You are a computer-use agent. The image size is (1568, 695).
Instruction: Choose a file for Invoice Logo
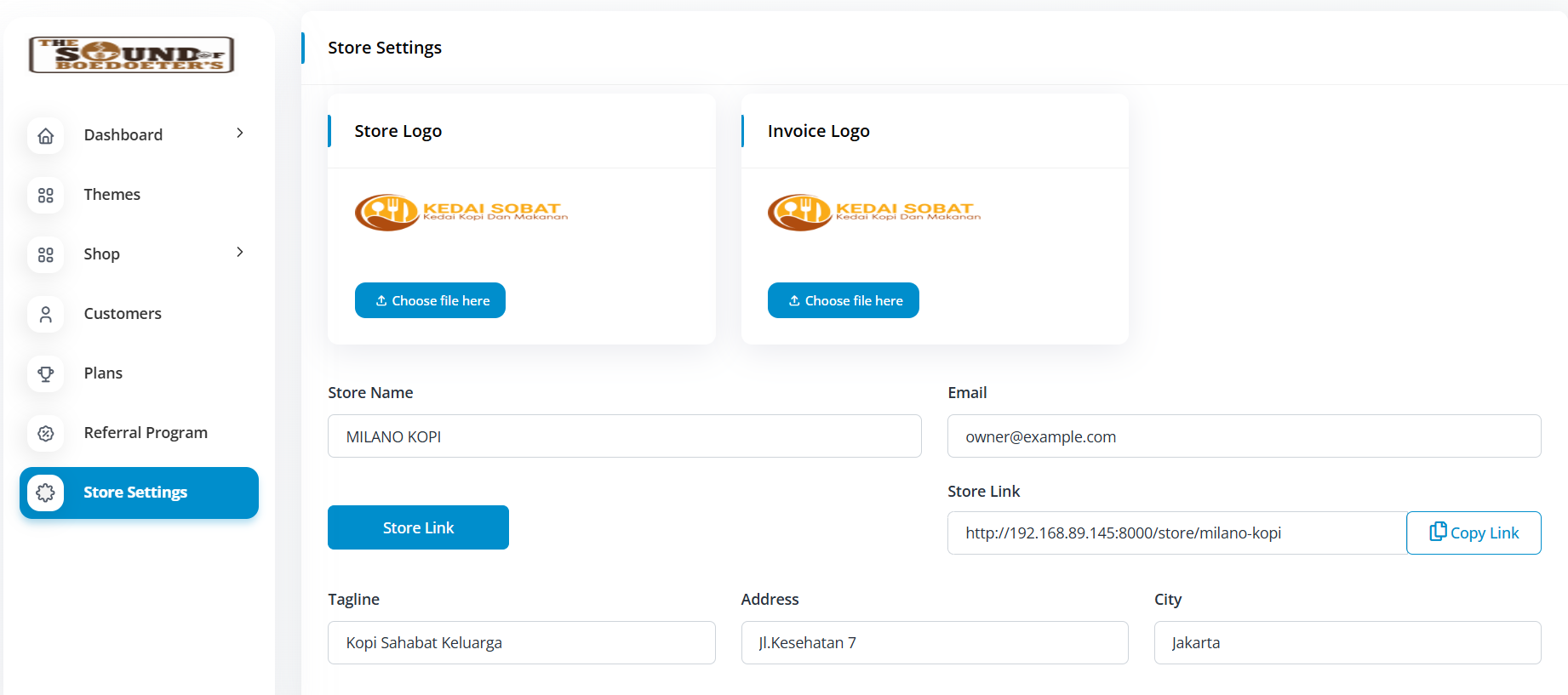[844, 300]
